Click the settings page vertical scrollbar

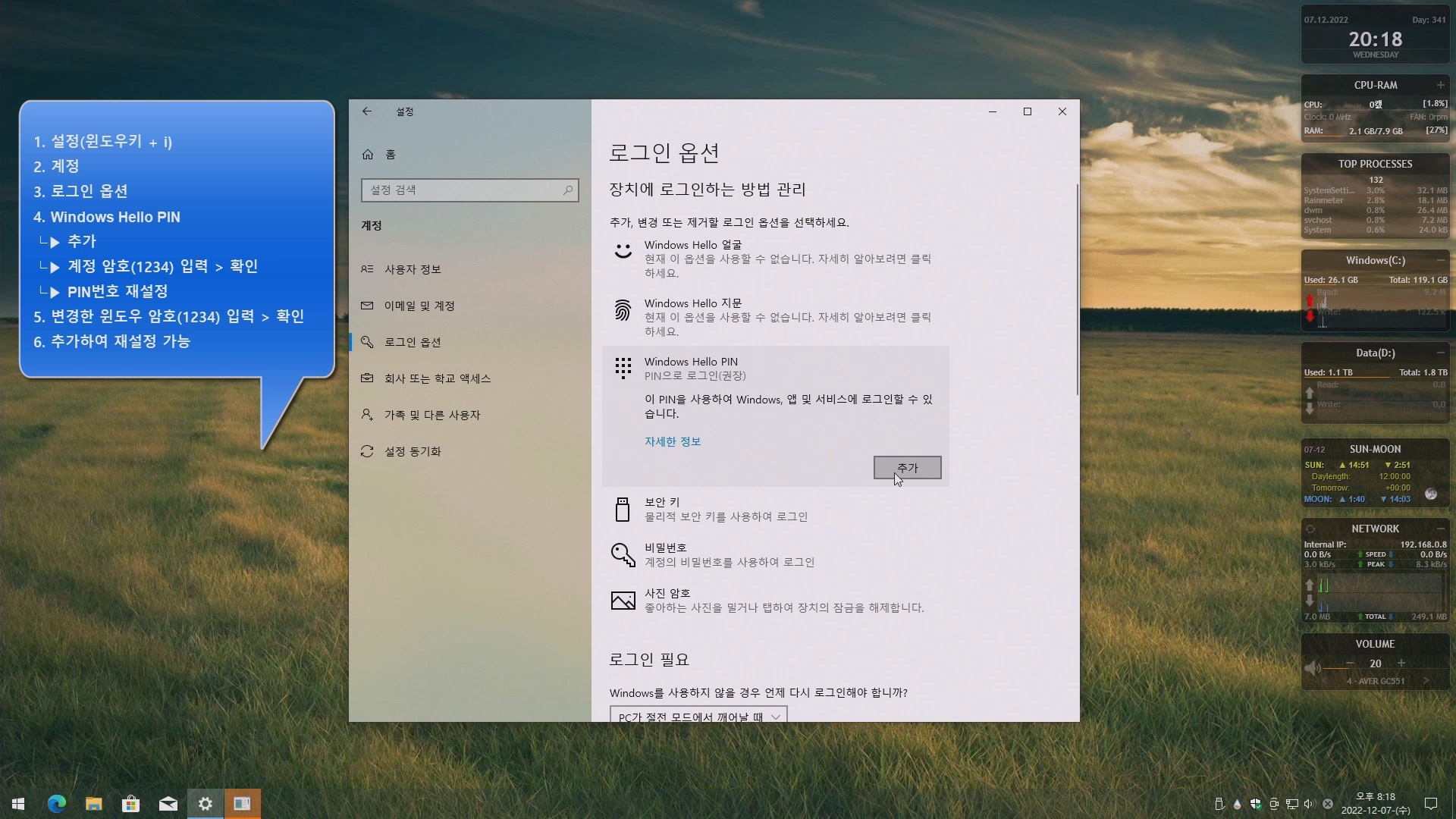1077,288
